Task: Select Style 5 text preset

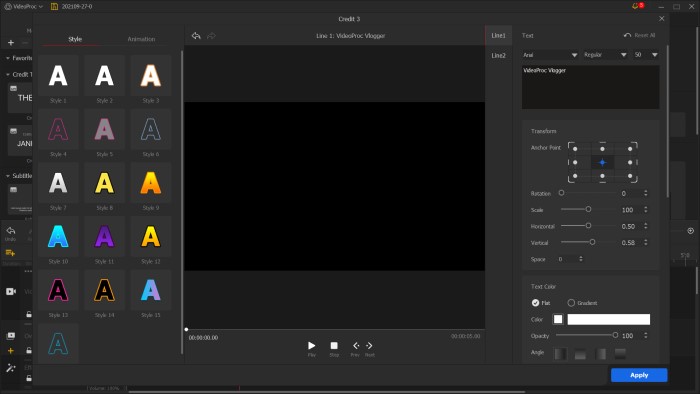Action: tap(104, 129)
